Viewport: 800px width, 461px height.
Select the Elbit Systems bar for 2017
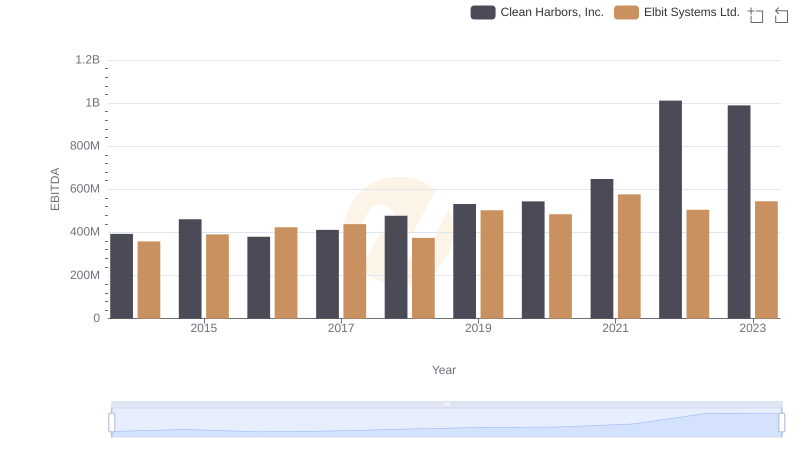pyautogui.click(x=355, y=271)
